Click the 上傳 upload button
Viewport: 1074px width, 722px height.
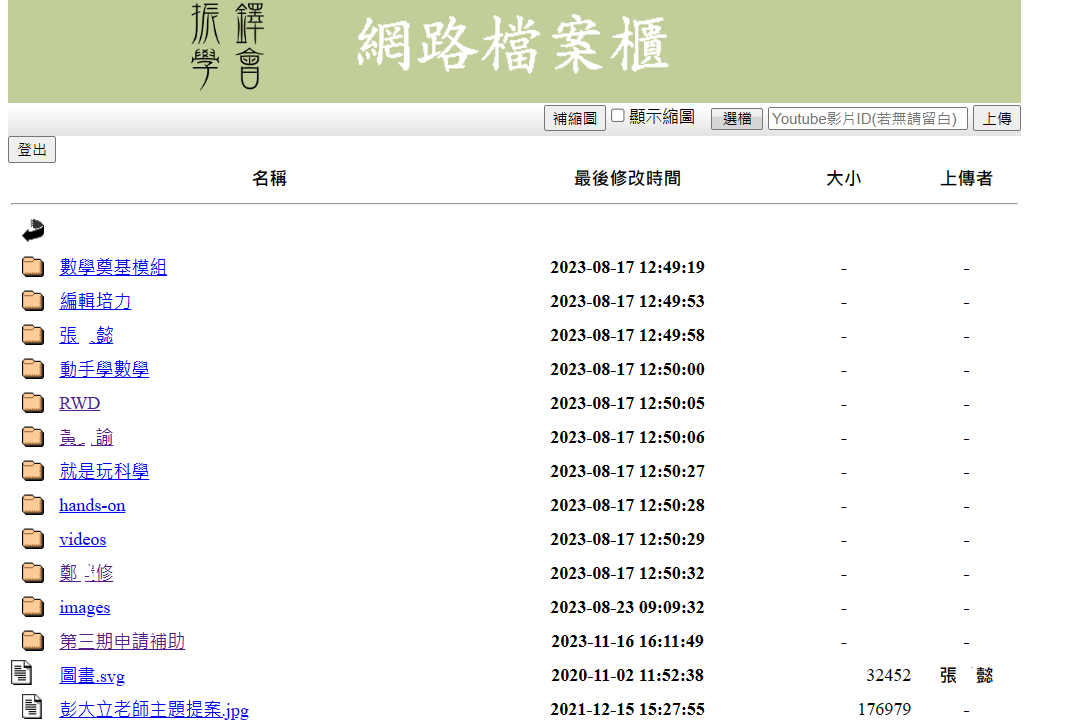pos(996,118)
